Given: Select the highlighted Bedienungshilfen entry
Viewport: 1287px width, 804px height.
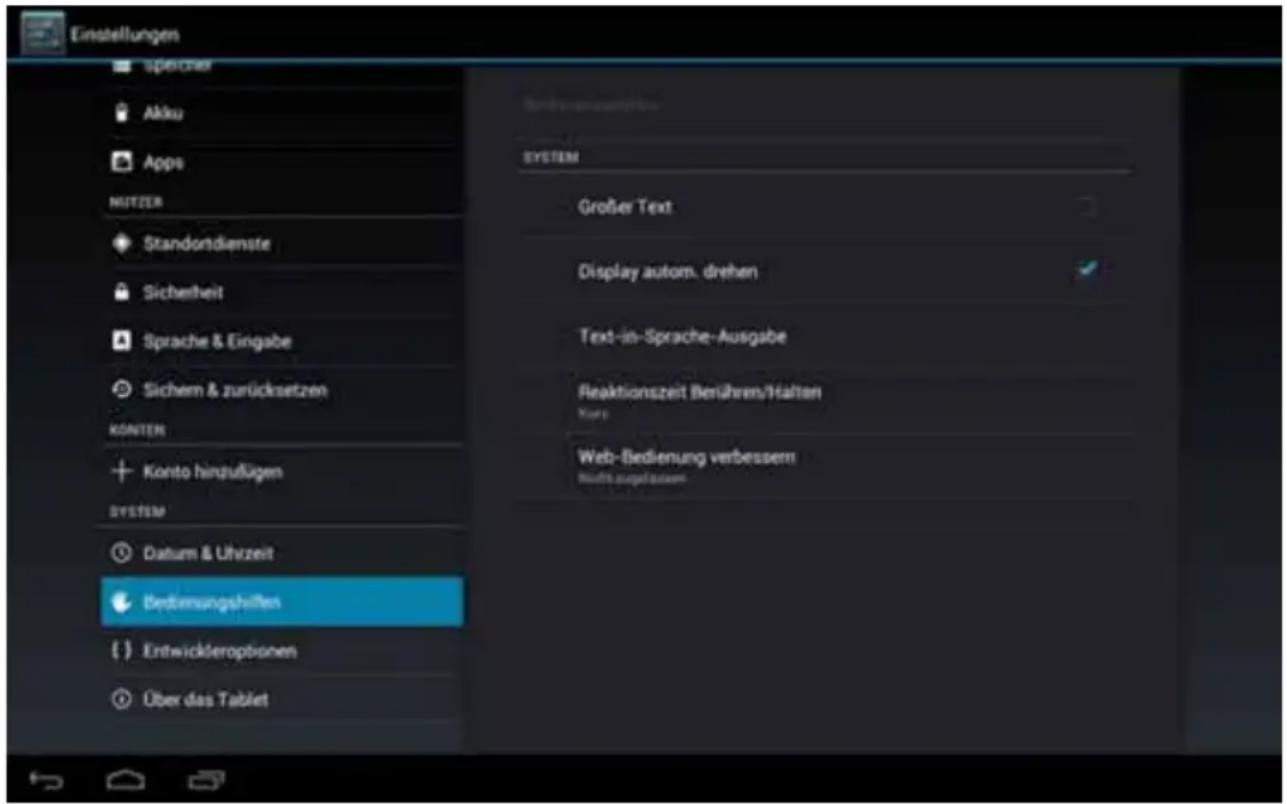Looking at the screenshot, I should (x=282, y=602).
